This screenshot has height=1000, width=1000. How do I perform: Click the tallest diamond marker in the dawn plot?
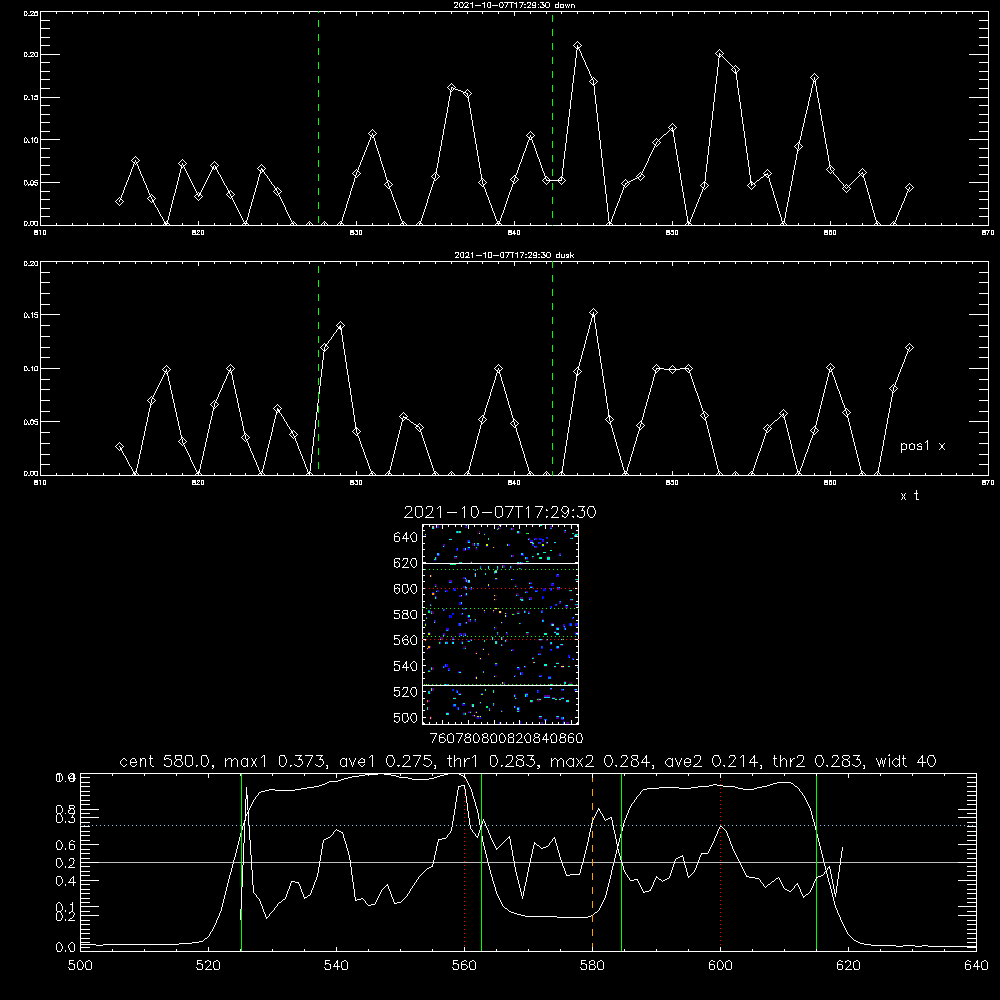point(577,46)
